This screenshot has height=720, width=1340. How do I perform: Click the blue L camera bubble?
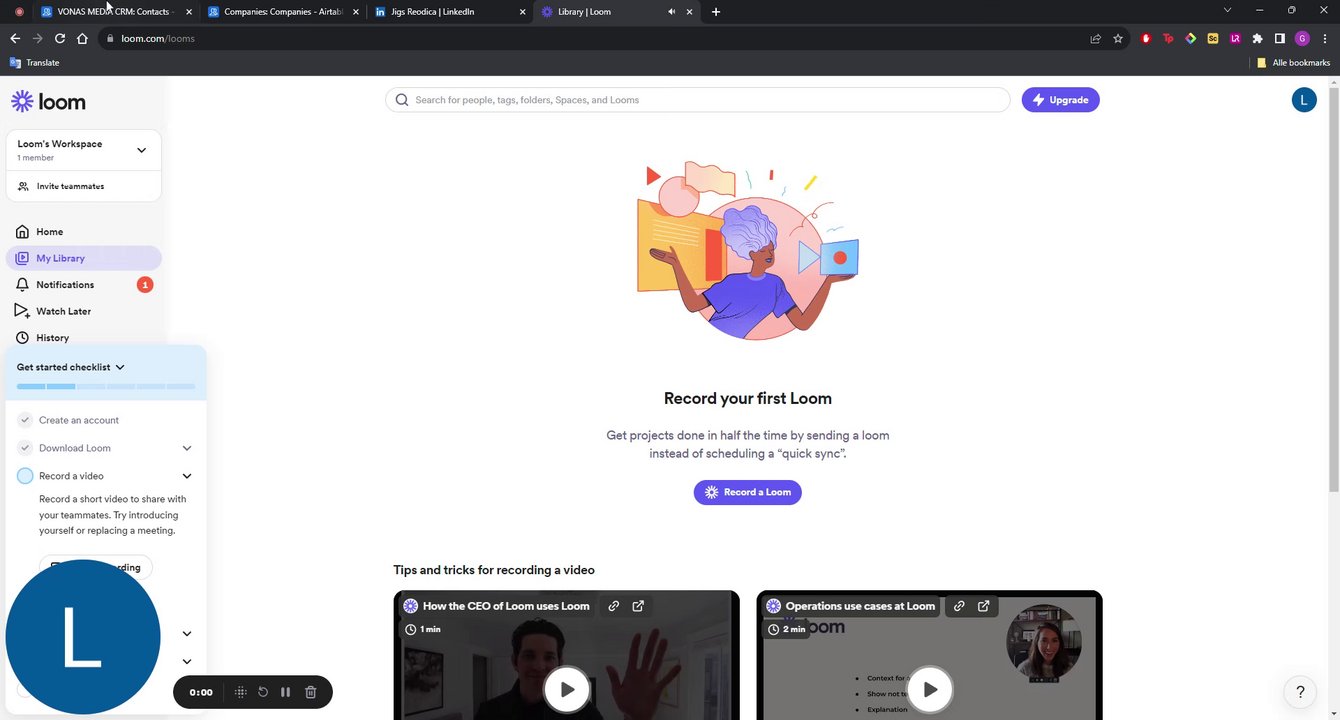tap(83, 637)
